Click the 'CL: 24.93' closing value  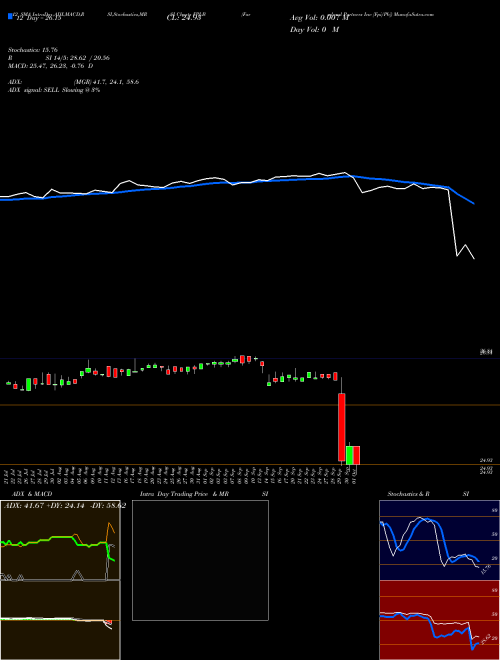[184, 18]
